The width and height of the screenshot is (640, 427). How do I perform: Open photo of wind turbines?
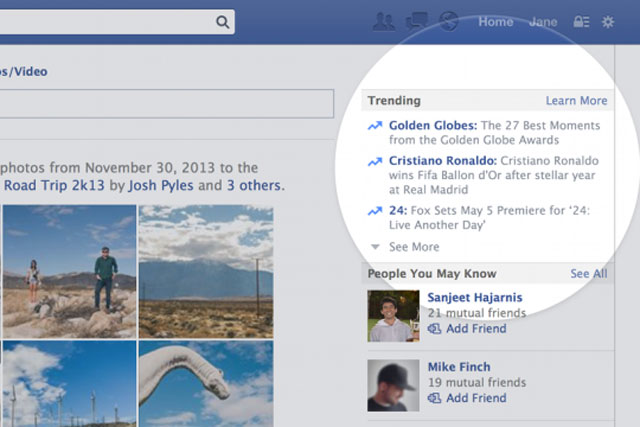coord(69,384)
